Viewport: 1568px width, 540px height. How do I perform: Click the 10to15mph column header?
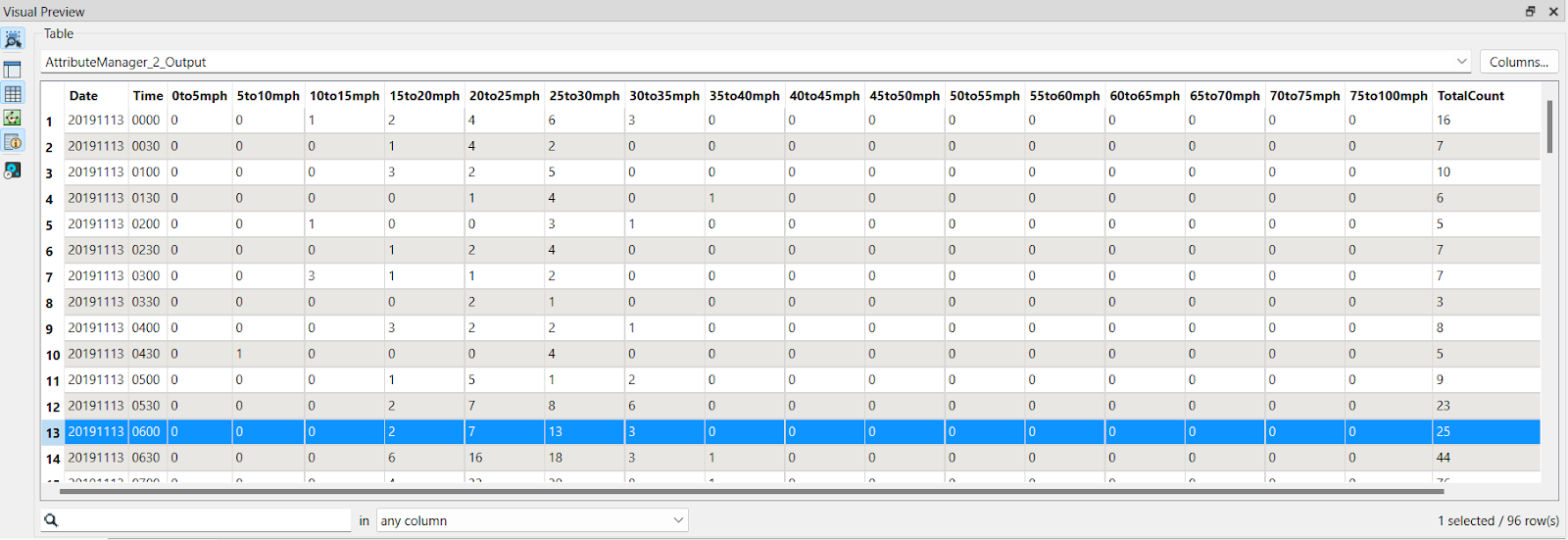pyautogui.click(x=345, y=96)
